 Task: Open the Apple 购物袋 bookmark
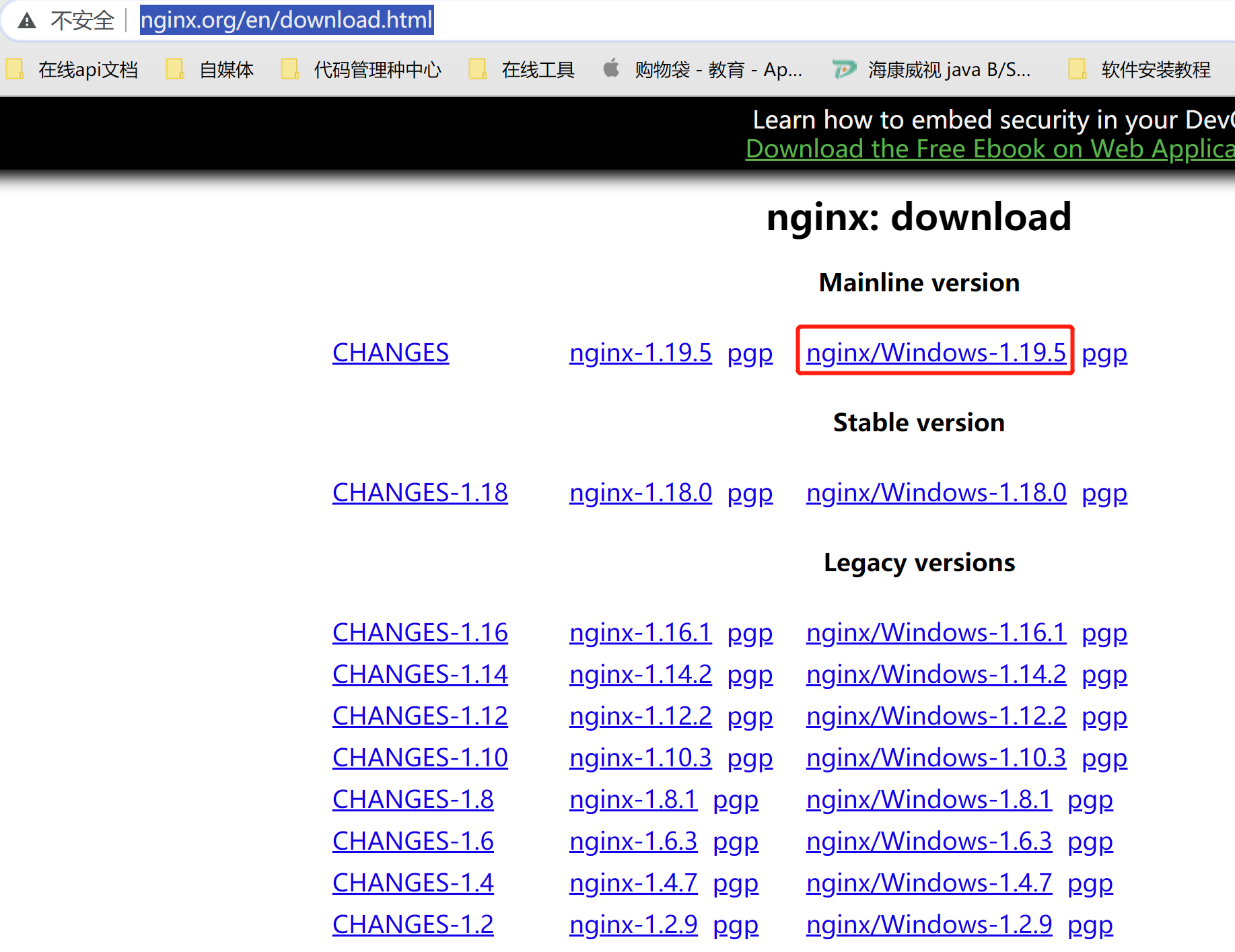pos(702,69)
